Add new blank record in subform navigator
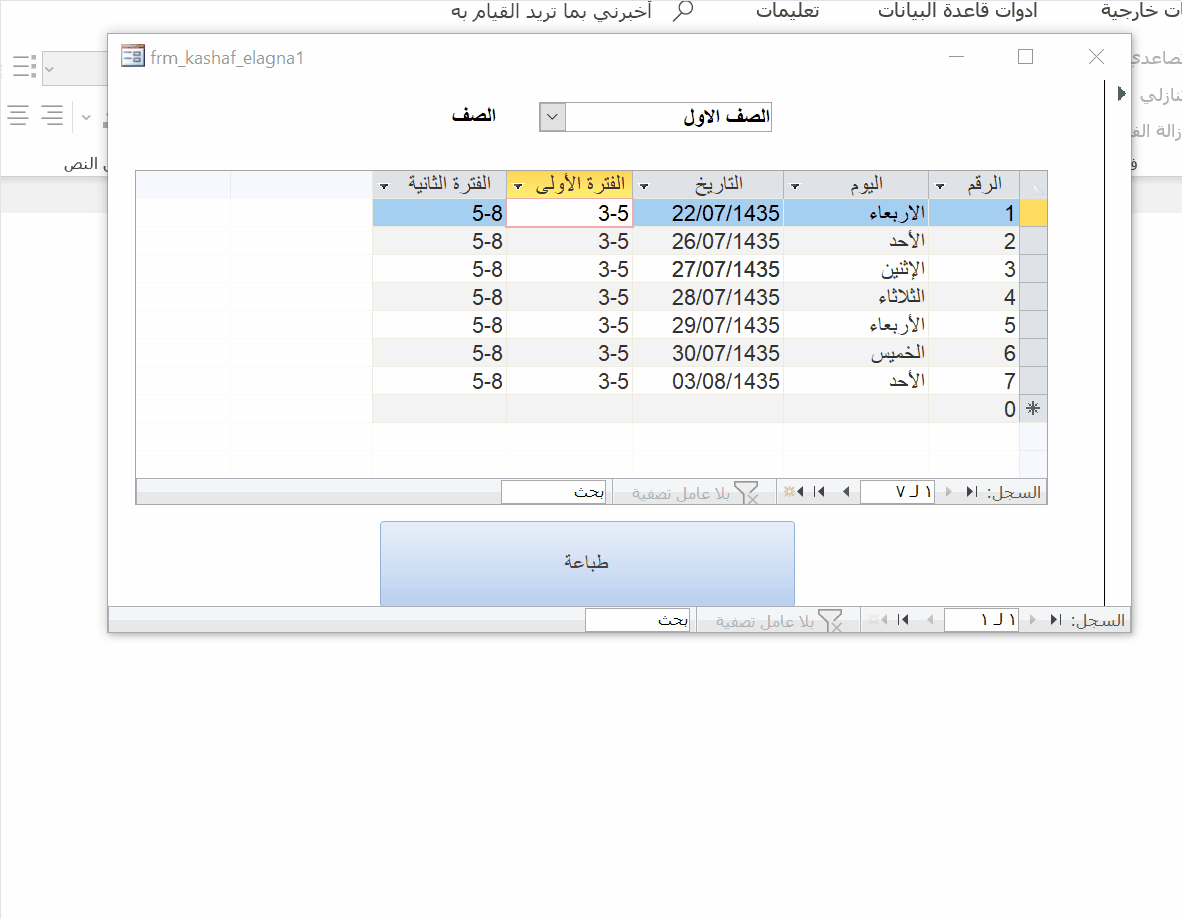Screen dimensions: 1182x919 pyautogui.click(x=793, y=492)
